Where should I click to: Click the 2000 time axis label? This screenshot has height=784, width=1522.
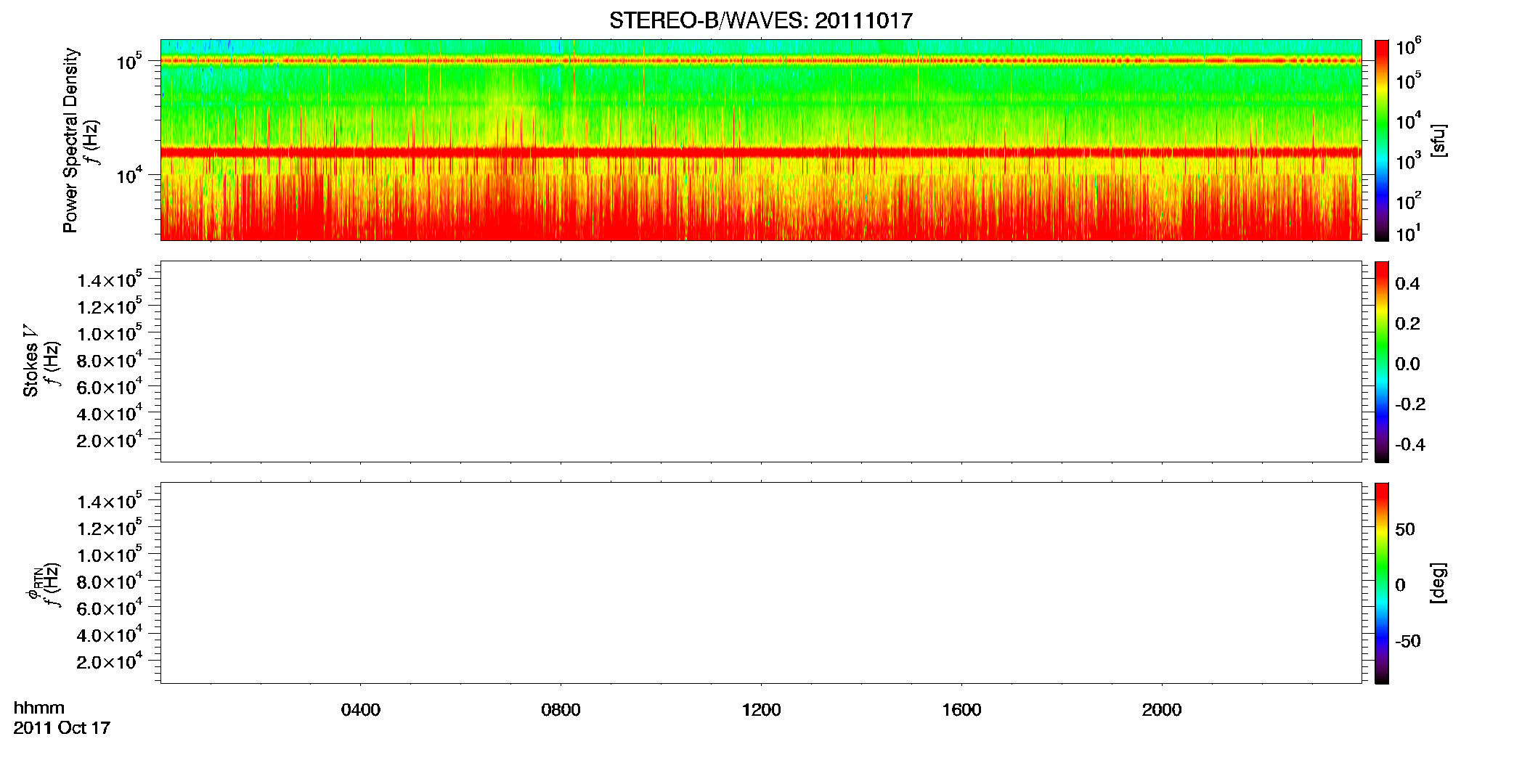click(1162, 710)
